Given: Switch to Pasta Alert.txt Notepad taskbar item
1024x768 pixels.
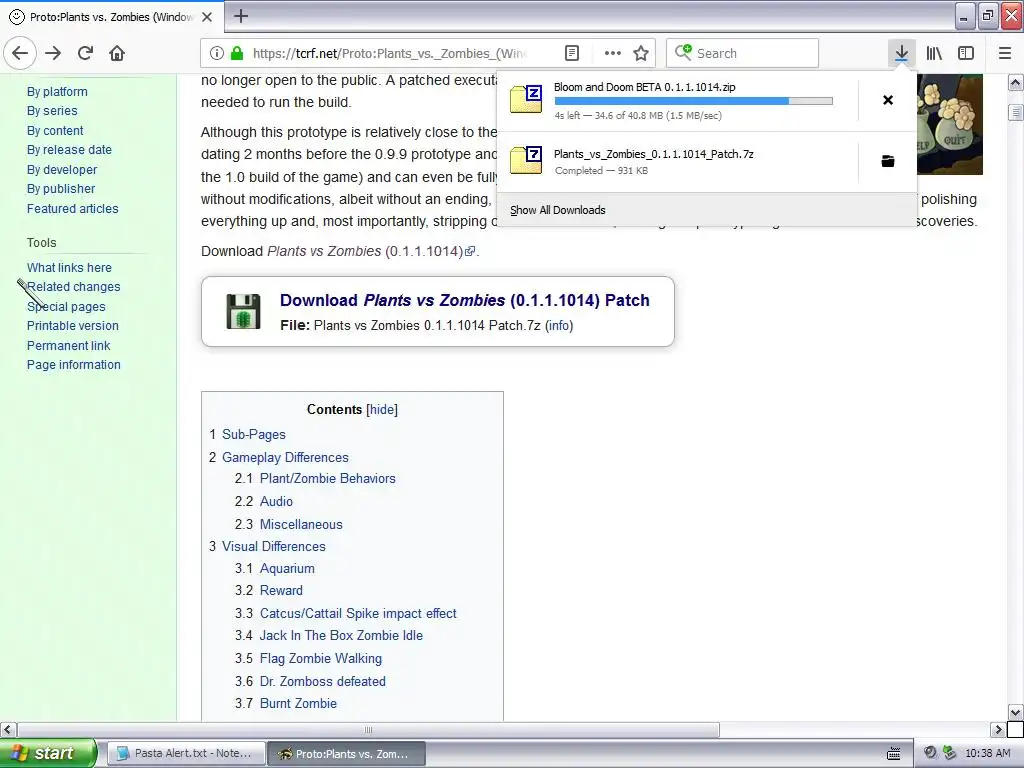Looking at the screenshot, I should tap(186, 754).
